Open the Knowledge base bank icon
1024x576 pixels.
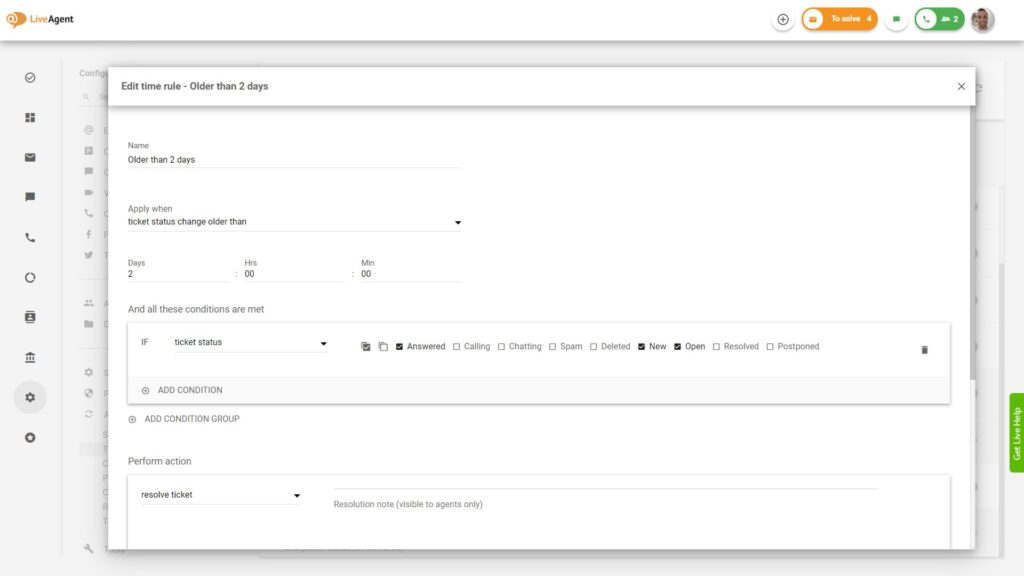pos(30,358)
